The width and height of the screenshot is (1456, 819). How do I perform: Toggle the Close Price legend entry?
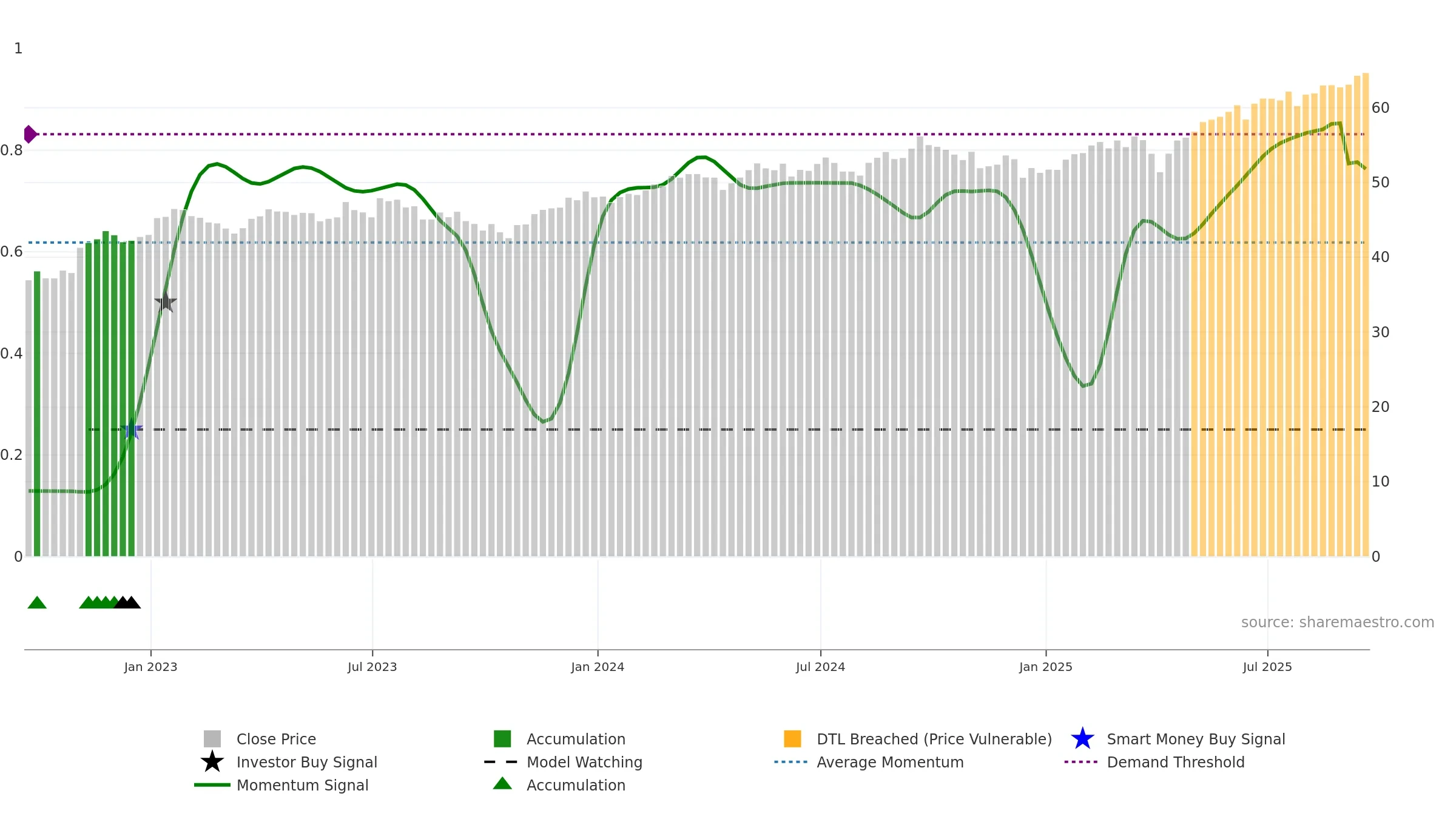coord(260,739)
